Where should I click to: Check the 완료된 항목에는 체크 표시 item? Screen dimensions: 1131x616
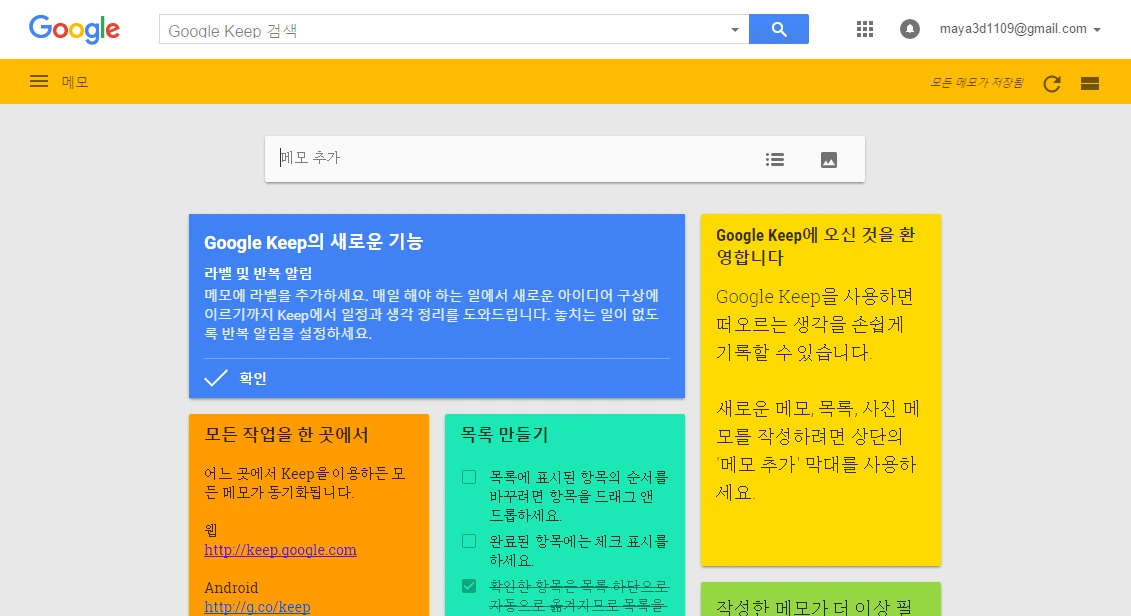(469, 541)
